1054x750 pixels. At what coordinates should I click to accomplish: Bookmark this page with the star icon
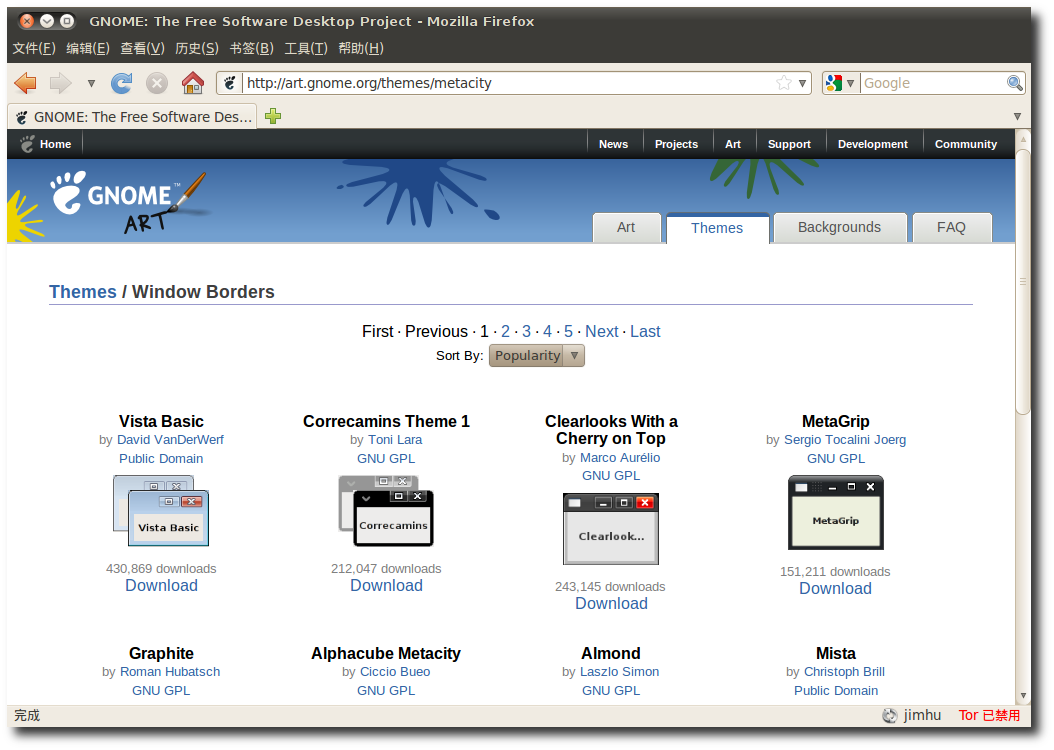tap(784, 83)
